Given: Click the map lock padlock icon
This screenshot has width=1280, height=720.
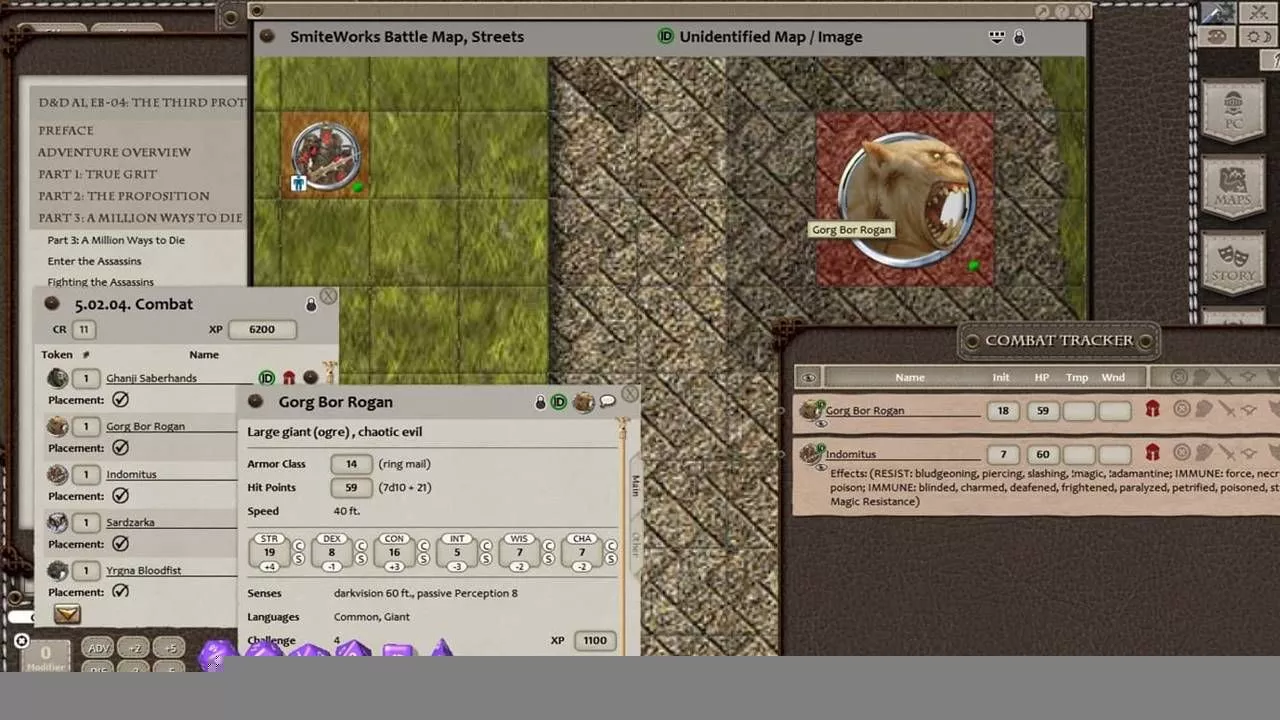Looking at the screenshot, I should pos(1019,37).
